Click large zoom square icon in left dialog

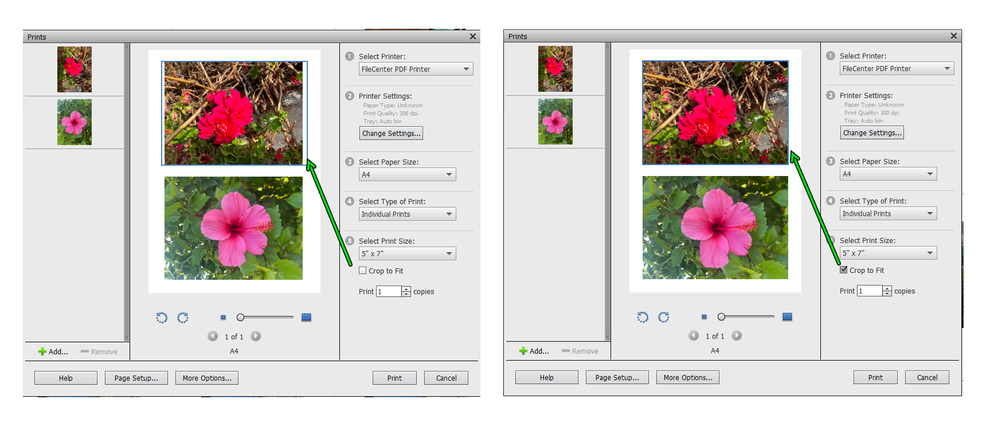(x=306, y=317)
